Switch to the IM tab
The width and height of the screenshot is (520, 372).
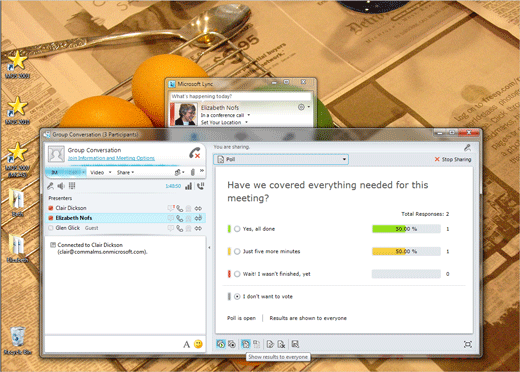pos(55,172)
